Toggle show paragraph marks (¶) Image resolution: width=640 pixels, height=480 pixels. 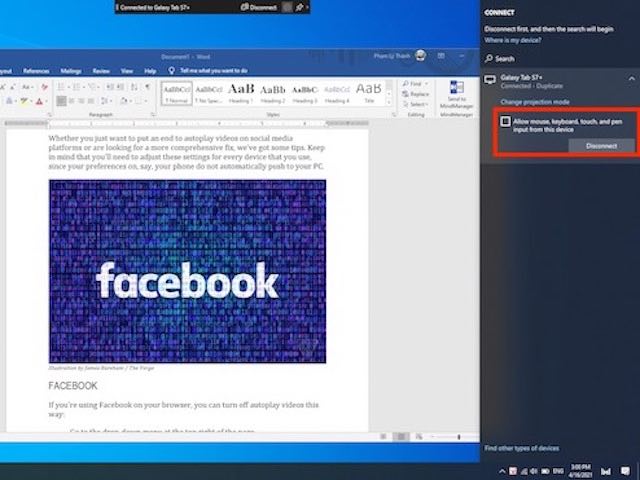point(147,87)
